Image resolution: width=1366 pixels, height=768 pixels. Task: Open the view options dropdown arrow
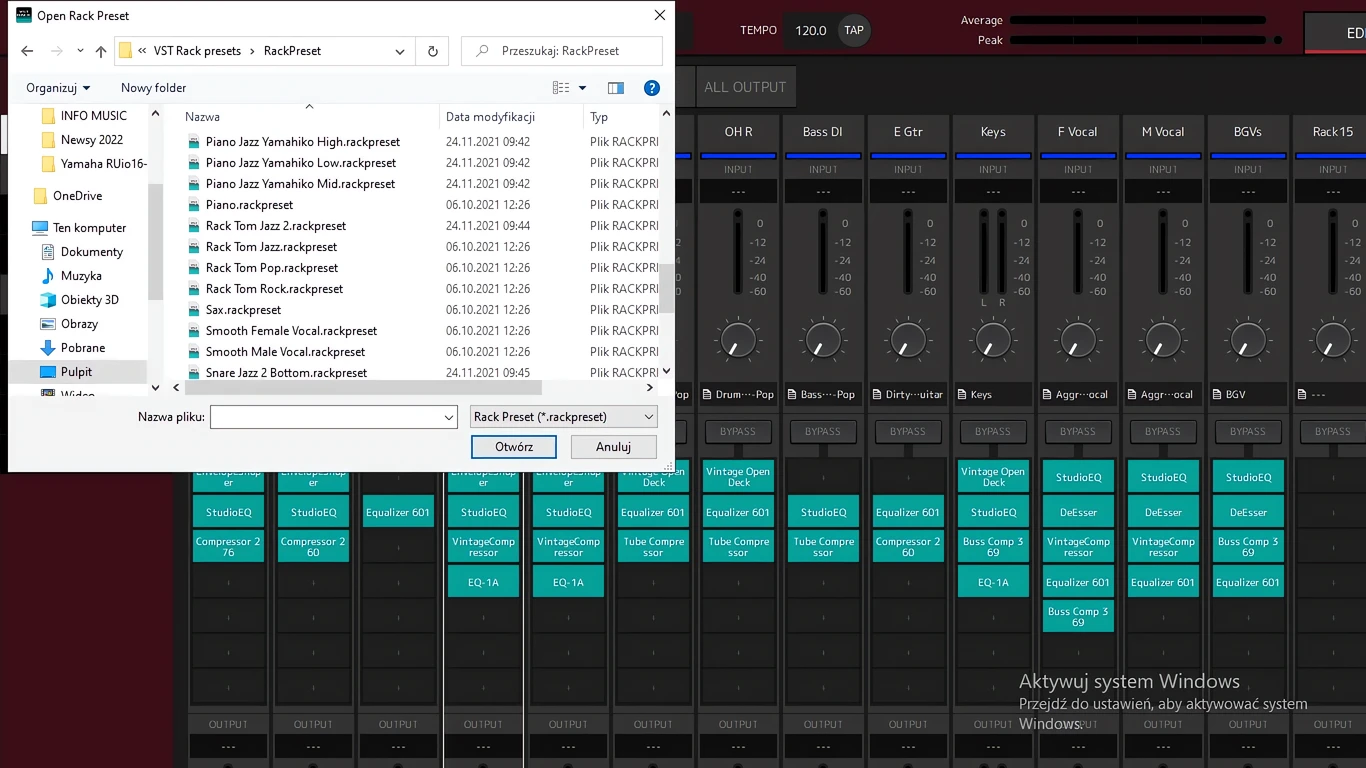point(583,88)
